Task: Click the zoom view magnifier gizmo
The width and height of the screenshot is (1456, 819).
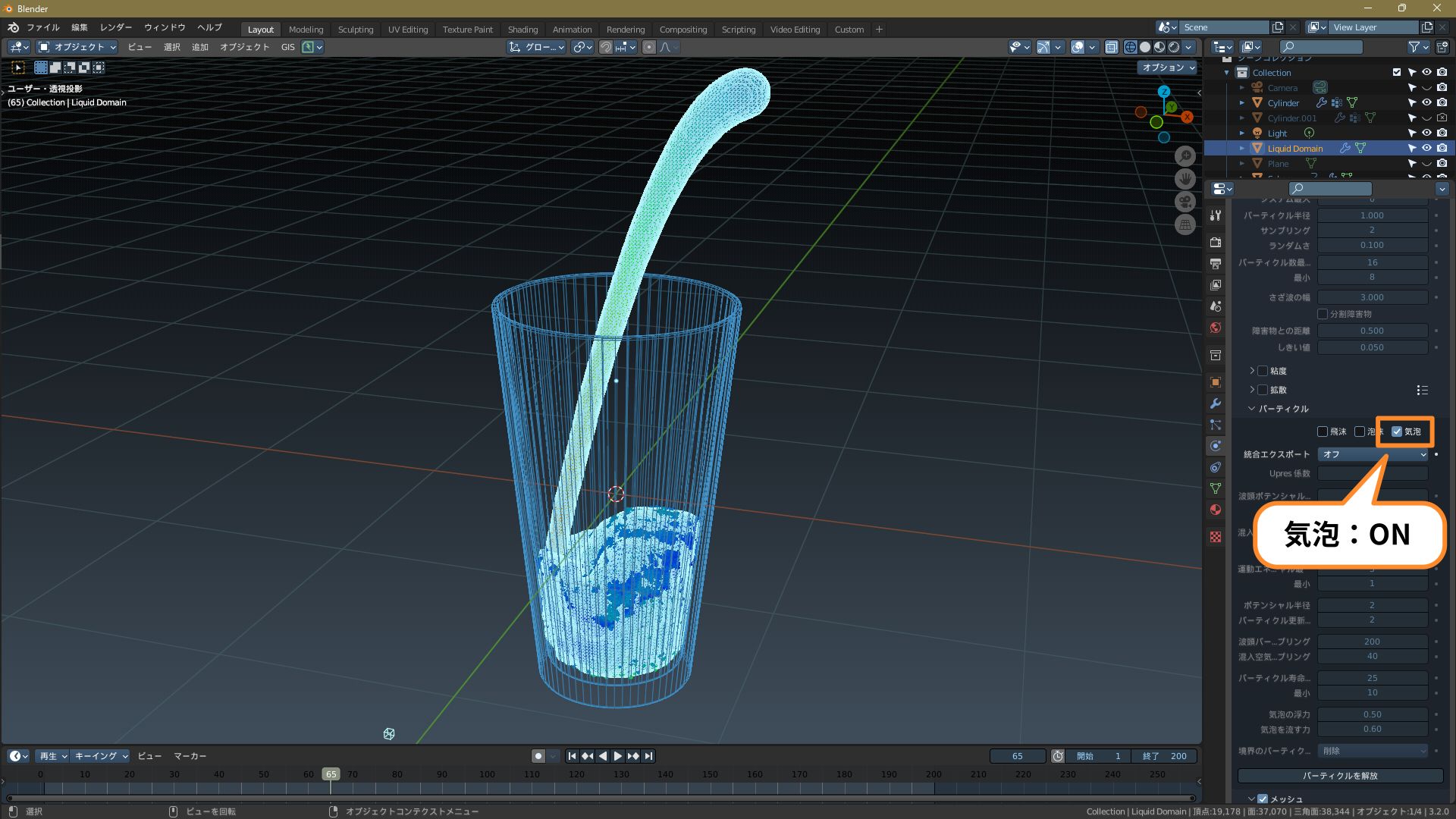Action: [1185, 156]
